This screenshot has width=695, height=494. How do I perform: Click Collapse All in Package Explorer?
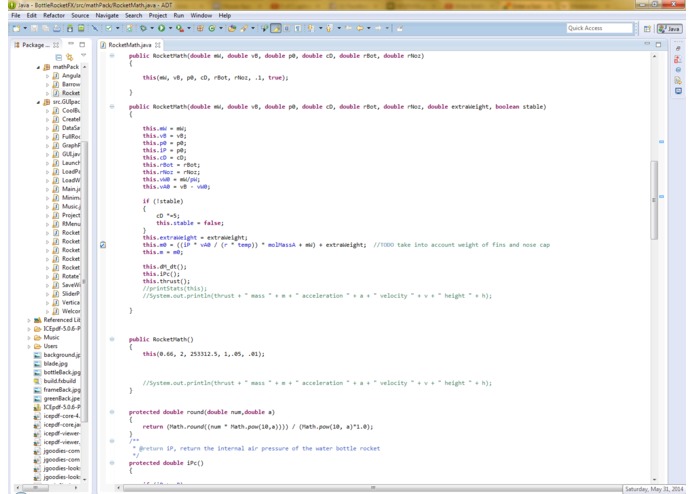point(59,57)
